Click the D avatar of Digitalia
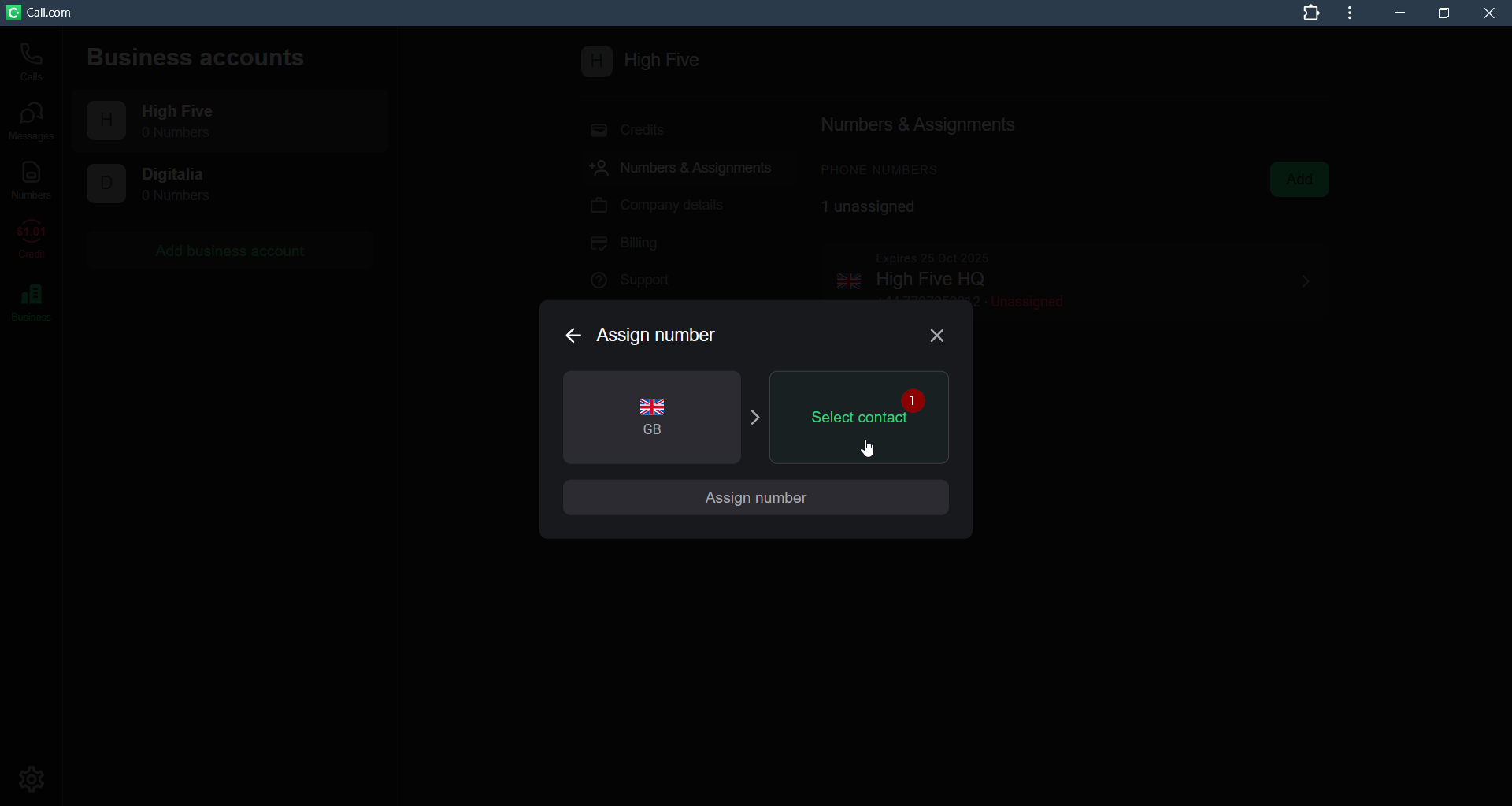1512x806 pixels. tap(106, 184)
